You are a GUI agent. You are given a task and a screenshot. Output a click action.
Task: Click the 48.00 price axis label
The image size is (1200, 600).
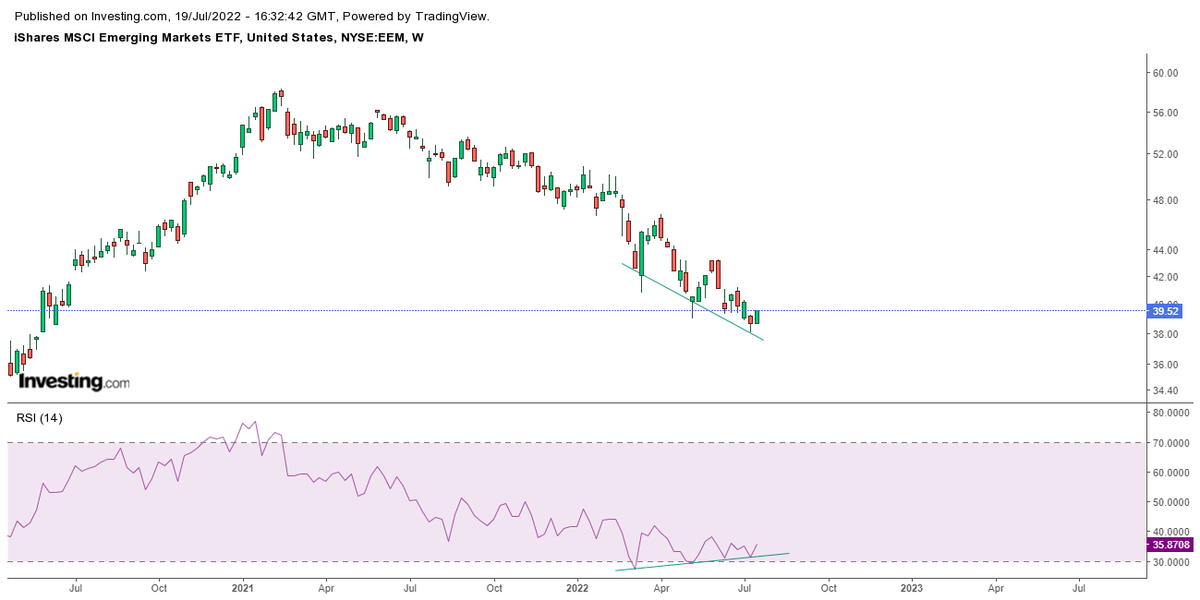(x=1166, y=200)
